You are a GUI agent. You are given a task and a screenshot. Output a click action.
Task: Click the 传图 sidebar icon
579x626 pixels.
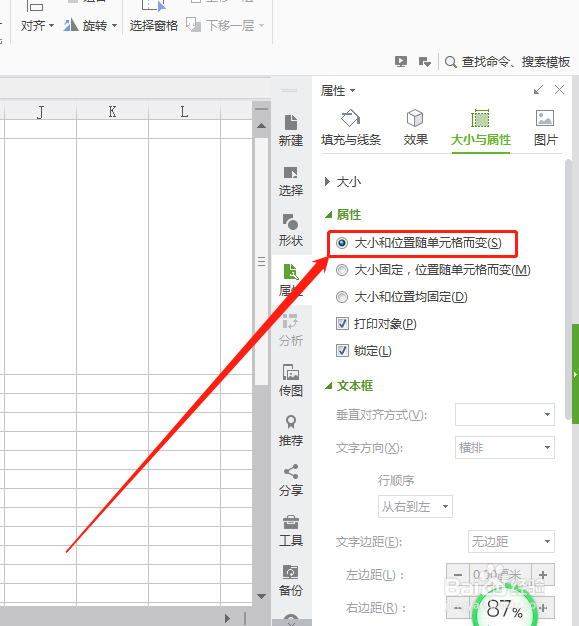(291, 380)
